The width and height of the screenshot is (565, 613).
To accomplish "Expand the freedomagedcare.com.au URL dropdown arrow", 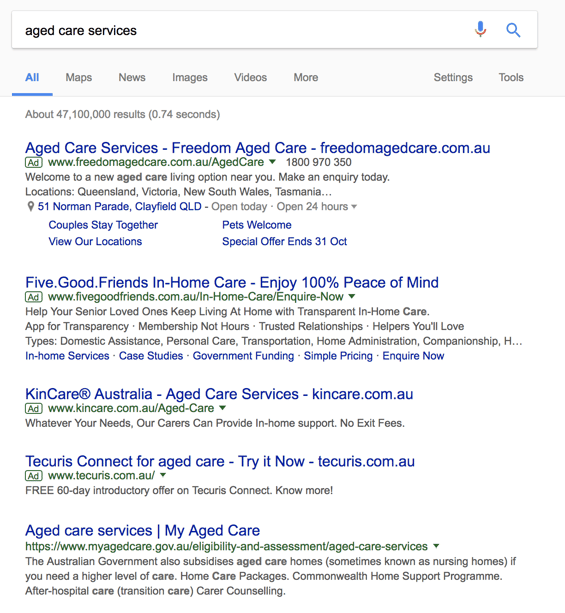I will 273,162.
